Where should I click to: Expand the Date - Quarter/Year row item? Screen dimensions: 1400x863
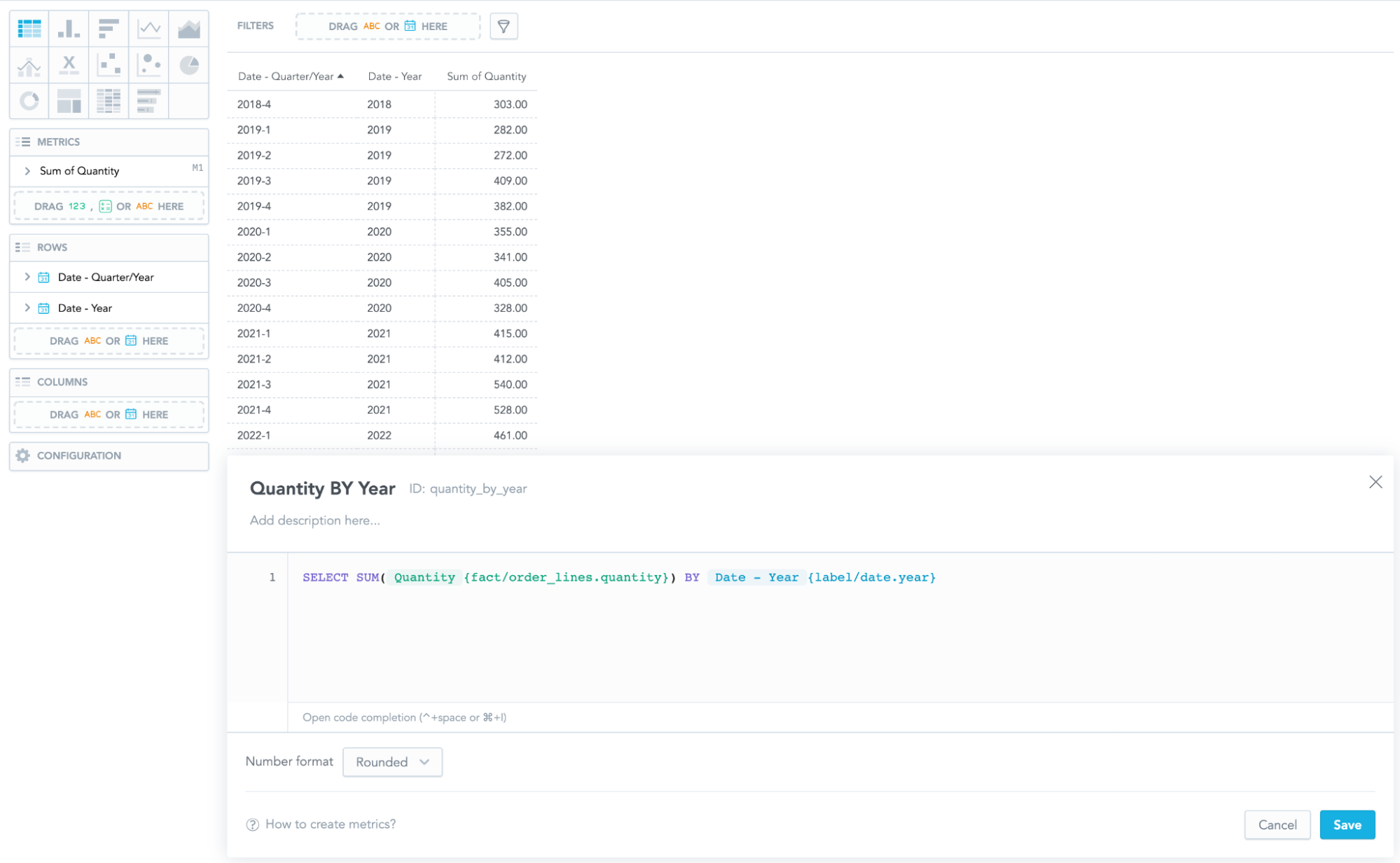pyautogui.click(x=27, y=277)
